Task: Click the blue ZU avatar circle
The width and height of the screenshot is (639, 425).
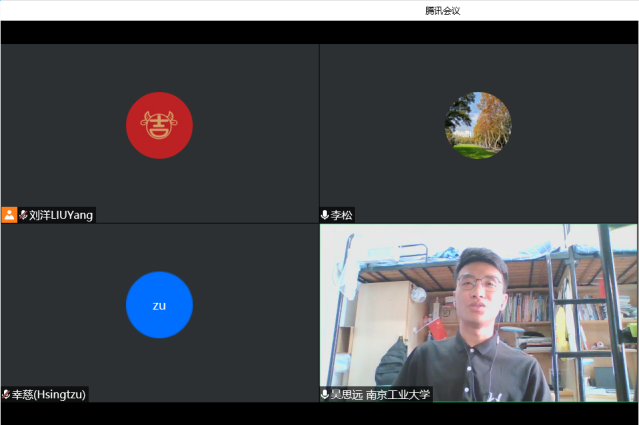Action: [x=159, y=305]
